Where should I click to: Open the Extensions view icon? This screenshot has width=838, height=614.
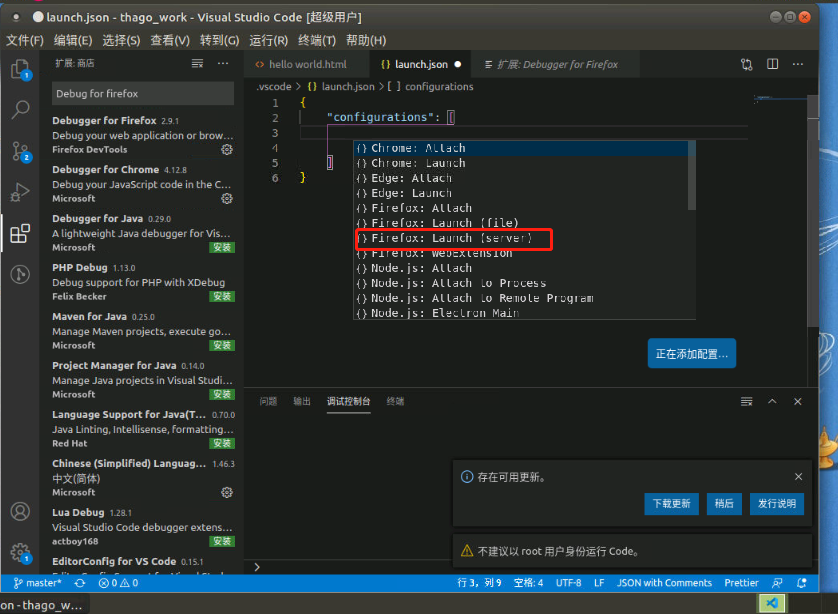click(20, 234)
